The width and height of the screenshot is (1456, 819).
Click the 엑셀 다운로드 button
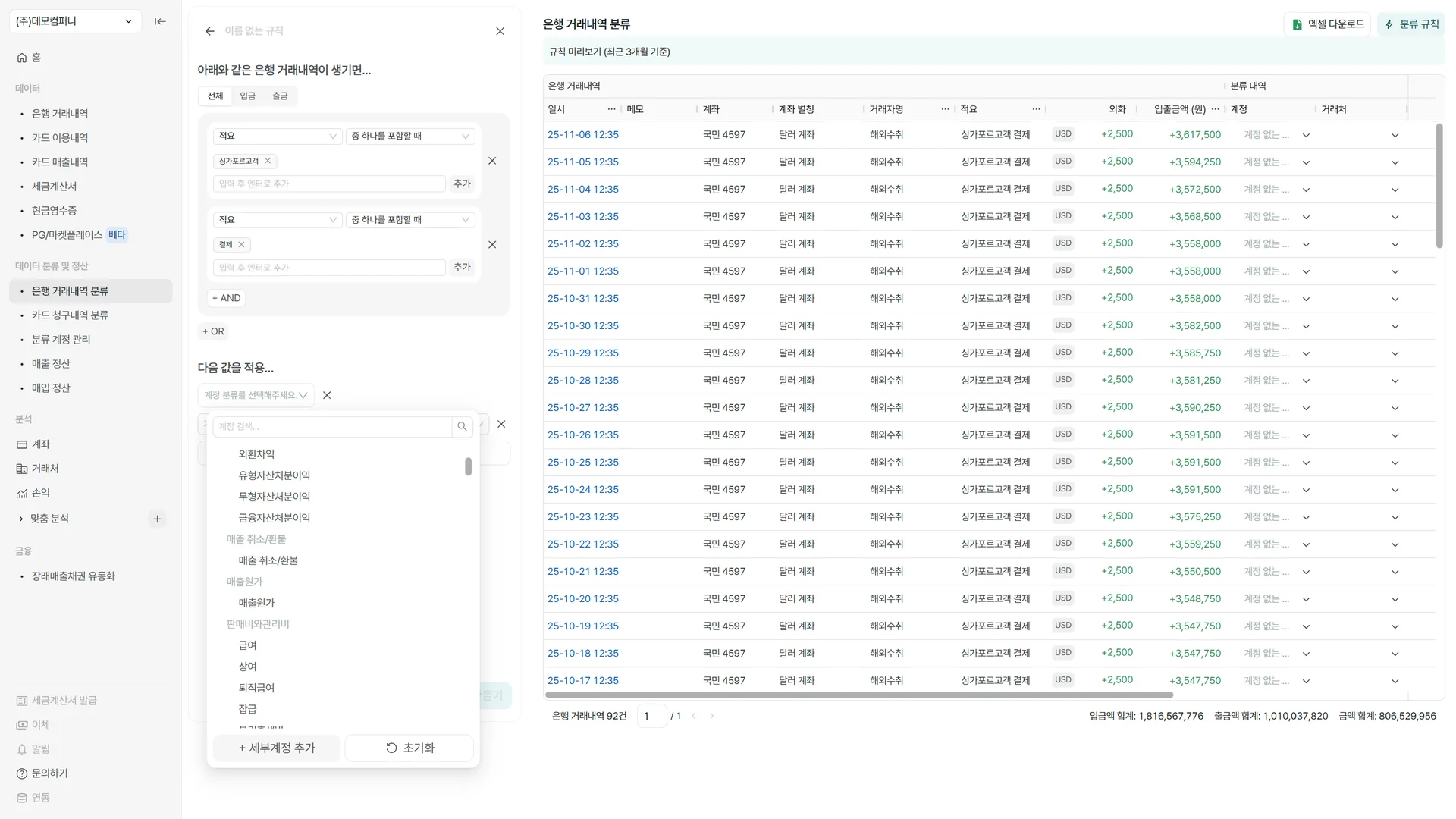(x=1327, y=24)
